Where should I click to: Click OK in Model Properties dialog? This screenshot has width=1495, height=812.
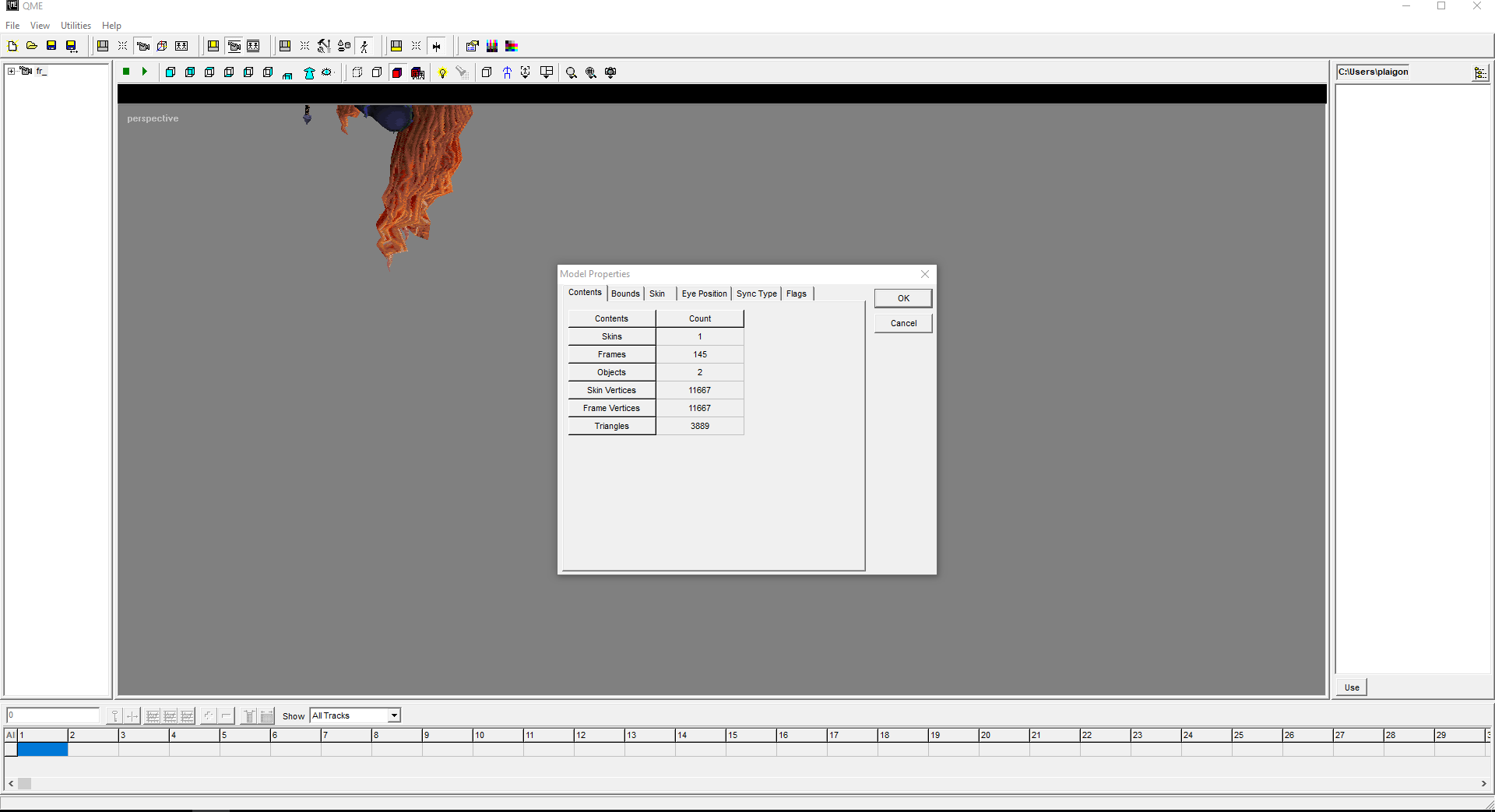click(x=903, y=298)
